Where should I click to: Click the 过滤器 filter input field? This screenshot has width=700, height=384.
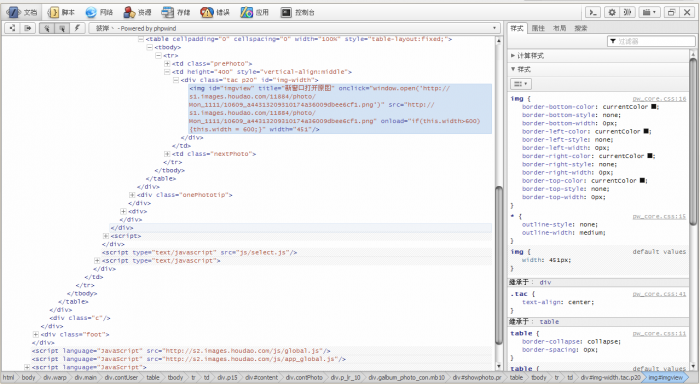tap(651, 41)
